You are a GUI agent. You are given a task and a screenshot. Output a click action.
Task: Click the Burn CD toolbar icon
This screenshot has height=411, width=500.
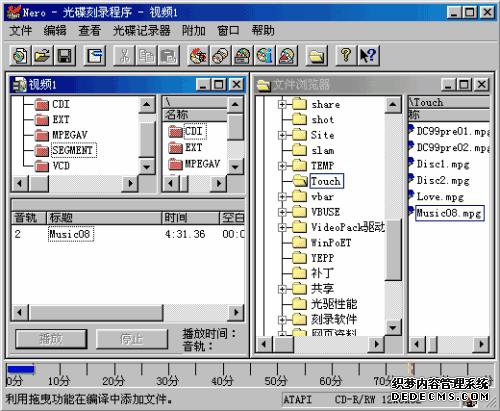pyautogui.click(x=199, y=55)
